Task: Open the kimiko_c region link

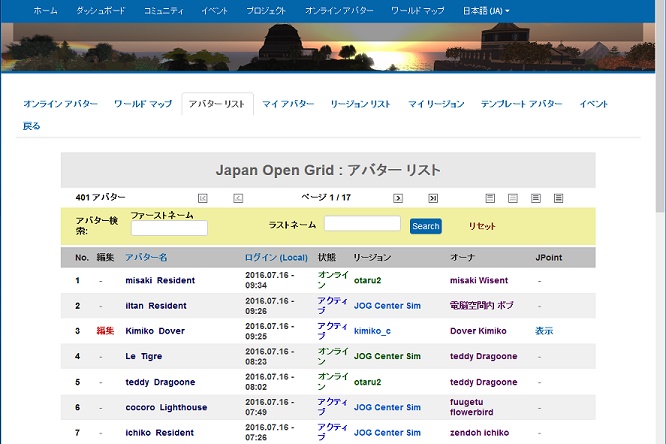Action: [x=372, y=331]
